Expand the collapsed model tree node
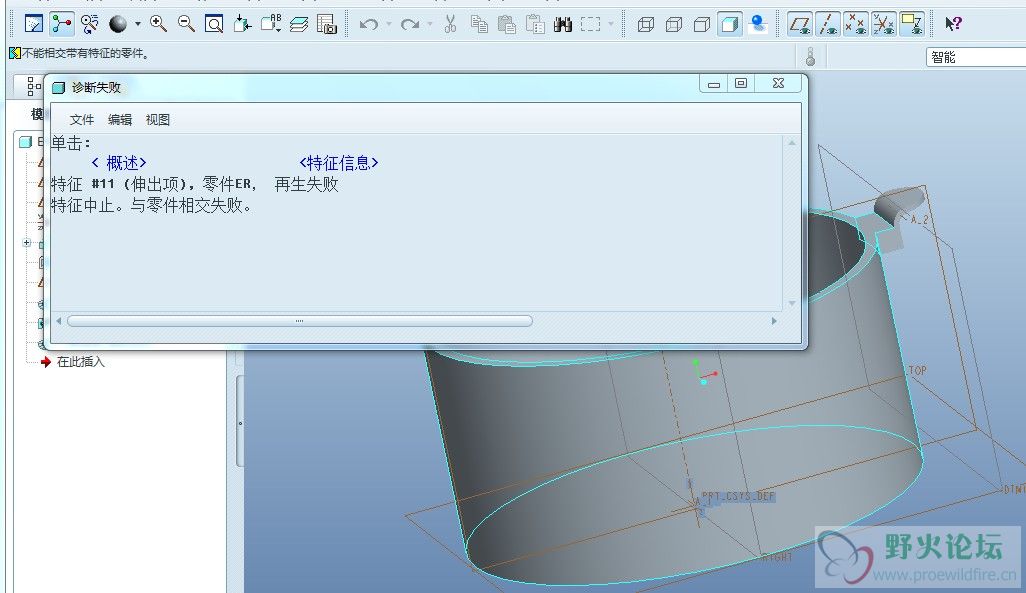Image resolution: width=1026 pixels, height=593 pixels. click(27, 243)
